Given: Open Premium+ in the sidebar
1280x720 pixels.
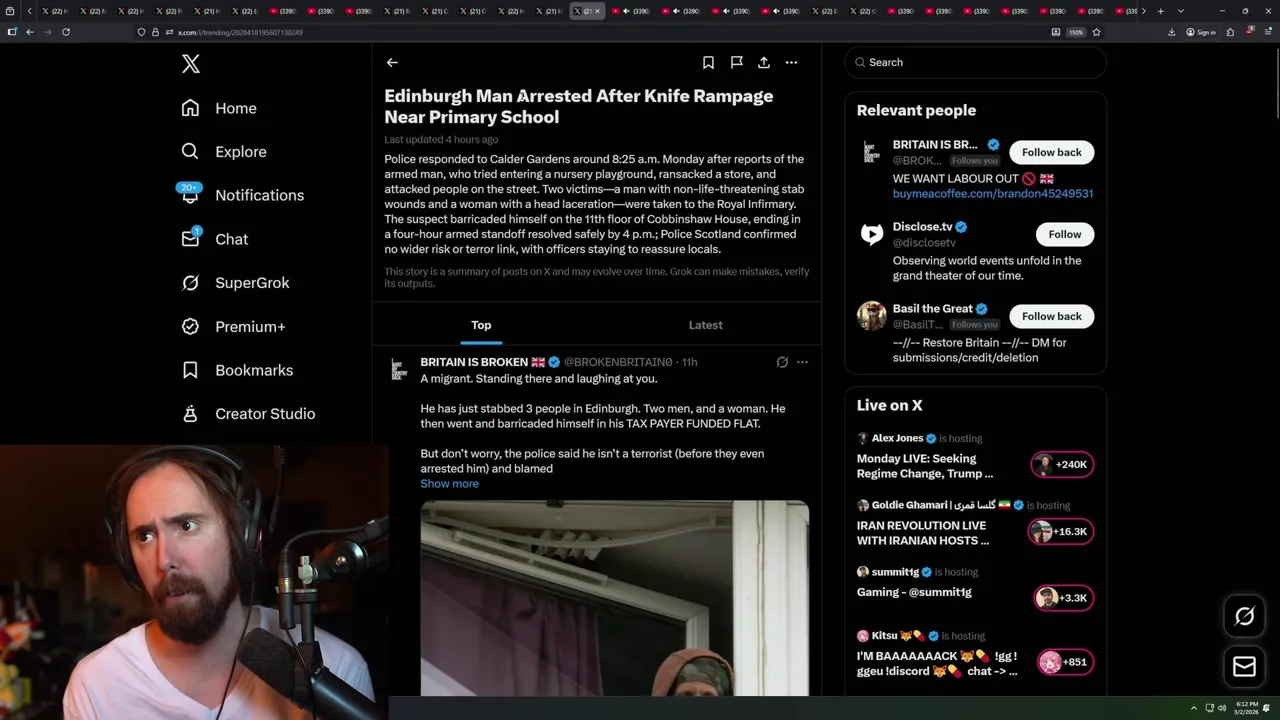Looking at the screenshot, I should click(233, 326).
